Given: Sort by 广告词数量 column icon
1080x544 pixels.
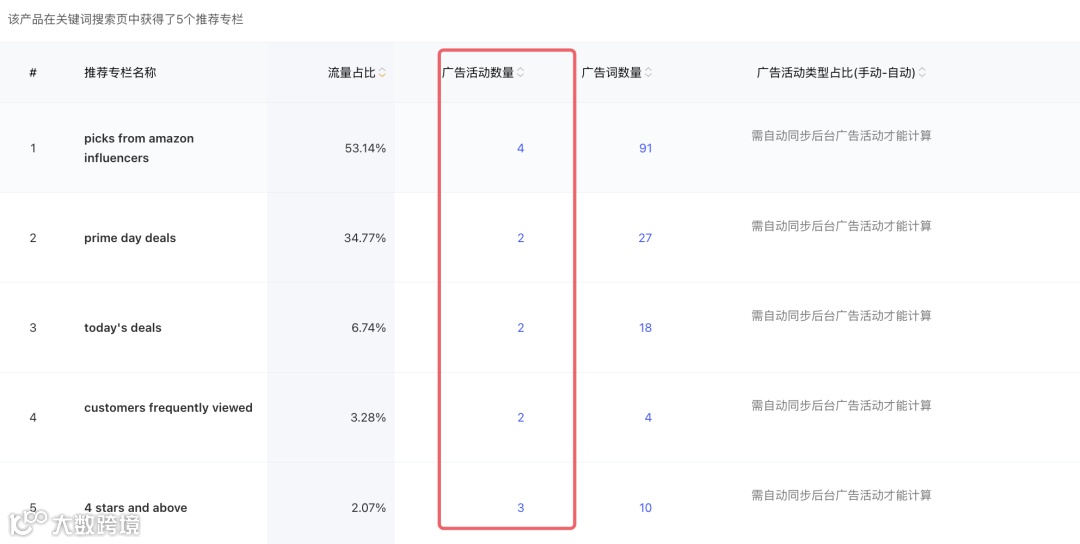Looking at the screenshot, I should pos(648,73).
